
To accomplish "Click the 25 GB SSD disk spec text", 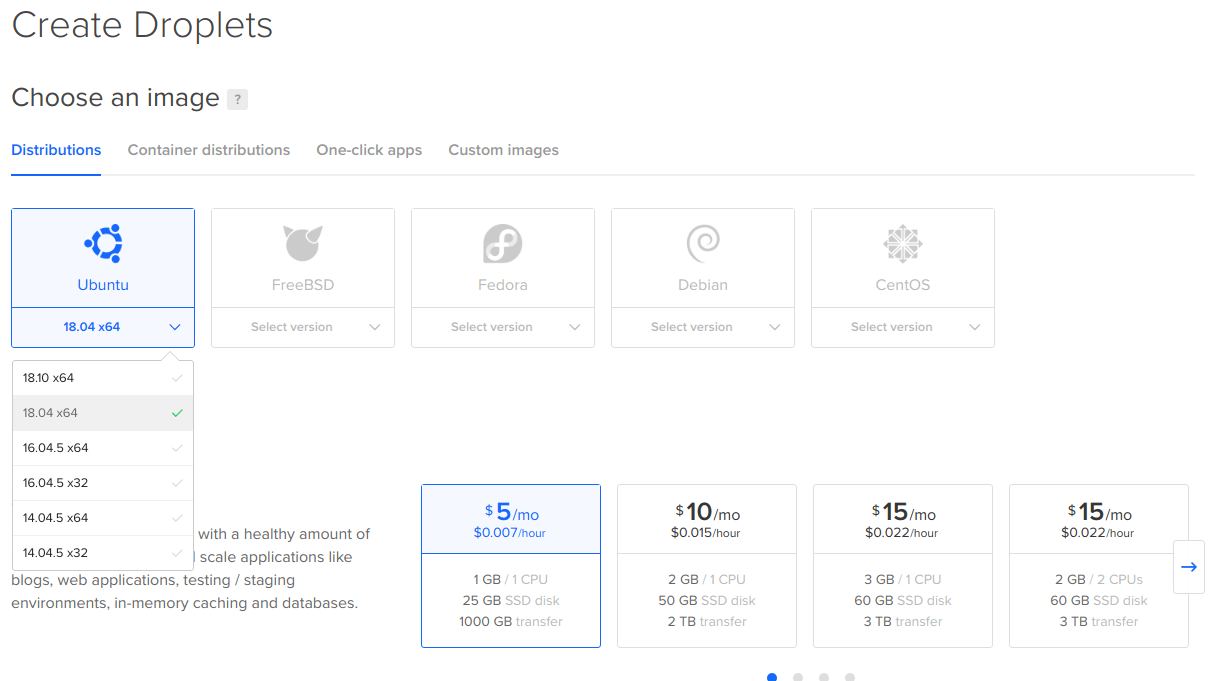I will pos(511,601).
